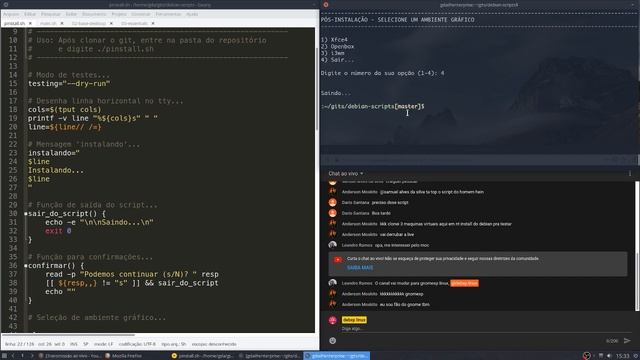
Task: Click the volume icon in system tray
Action: (x=609, y=356)
